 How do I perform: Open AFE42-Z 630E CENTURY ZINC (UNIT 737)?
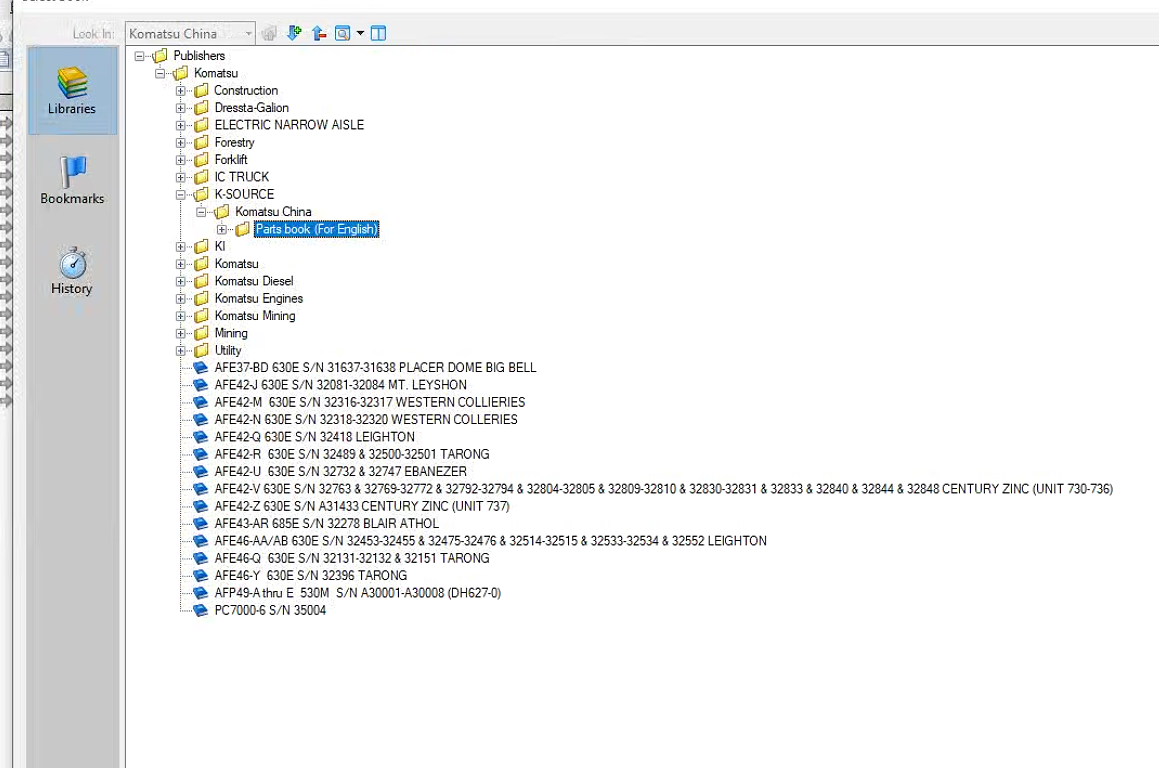362,506
